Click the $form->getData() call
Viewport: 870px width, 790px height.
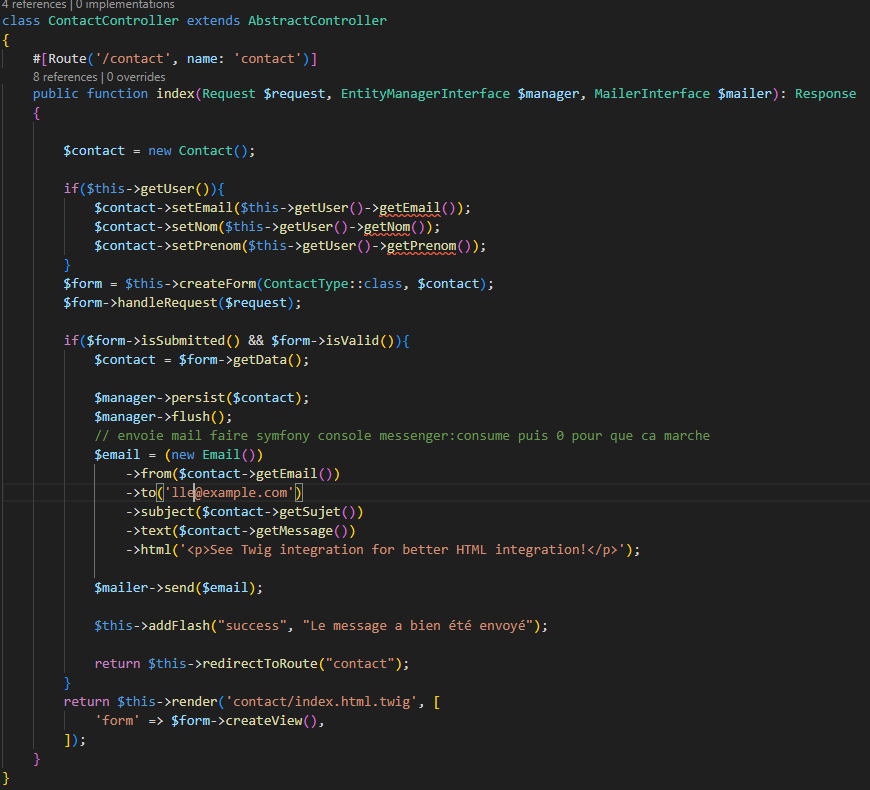[244, 360]
